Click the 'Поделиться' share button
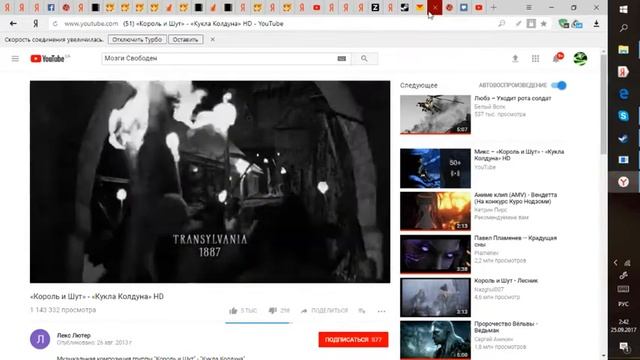Screen dimensions: 640x360 tap(324, 311)
